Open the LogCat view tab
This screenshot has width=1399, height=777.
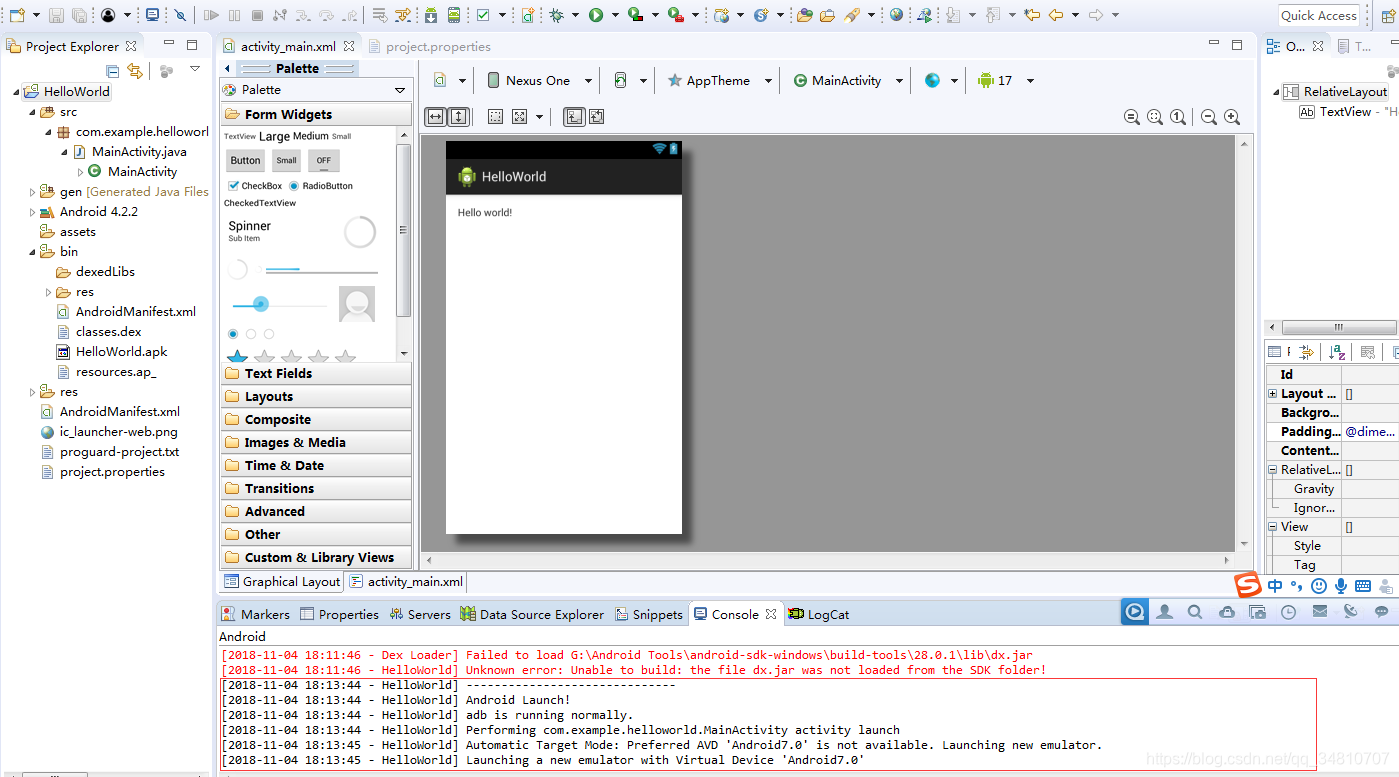[x=819, y=614]
